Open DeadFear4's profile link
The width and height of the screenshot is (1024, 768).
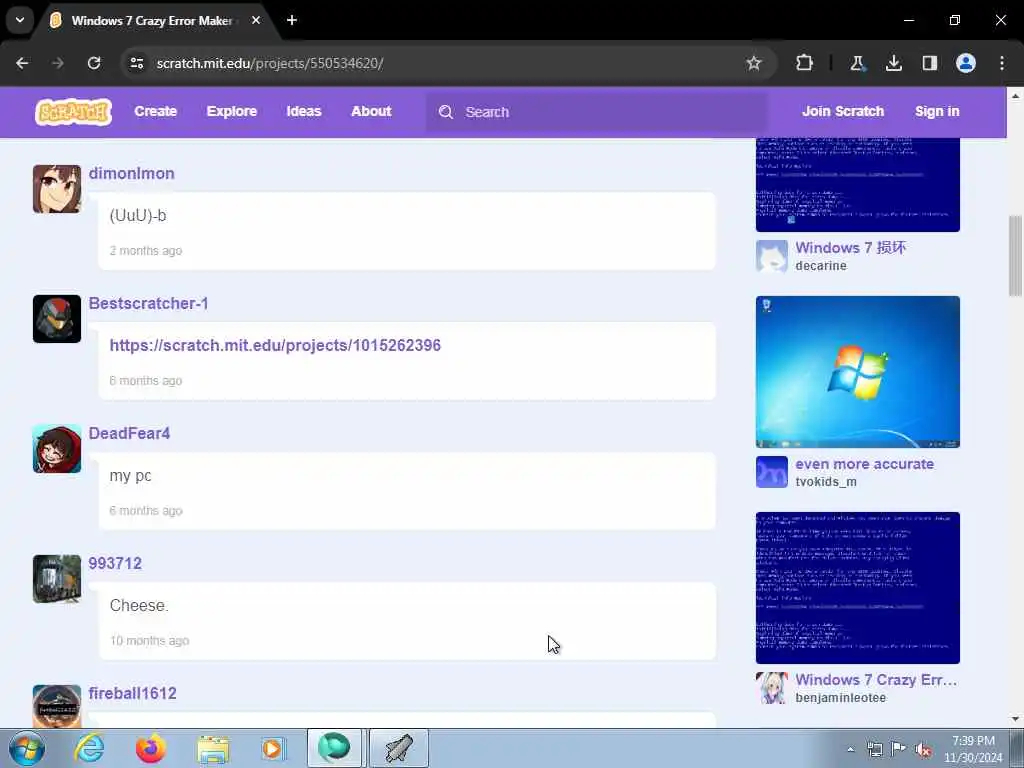[x=129, y=434]
